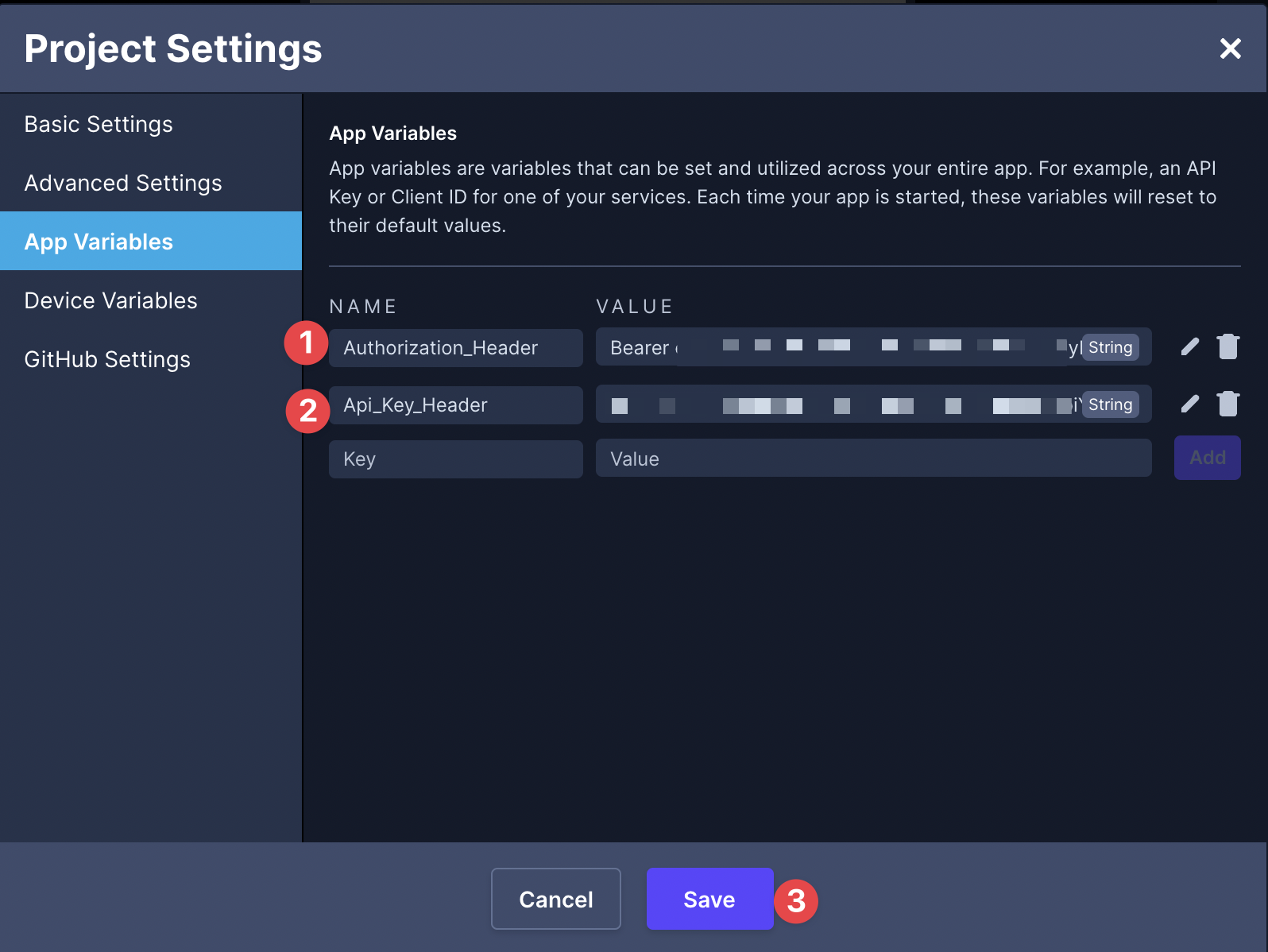
Task: Click the Project Settings title
Action: point(173,49)
